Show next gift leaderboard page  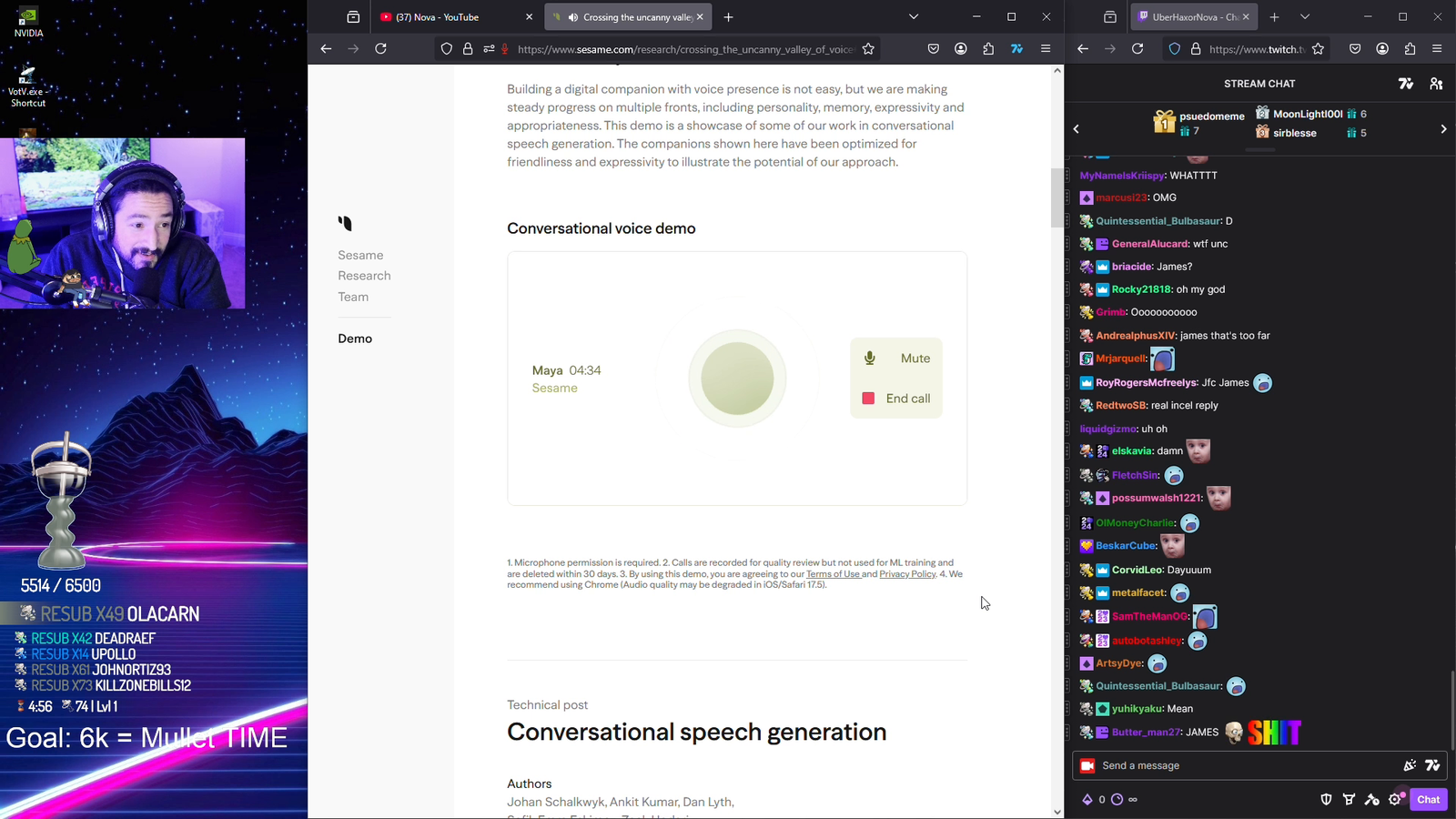point(1443,129)
